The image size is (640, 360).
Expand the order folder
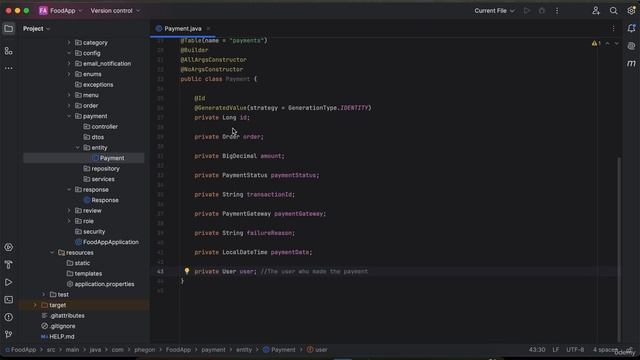click(69, 106)
